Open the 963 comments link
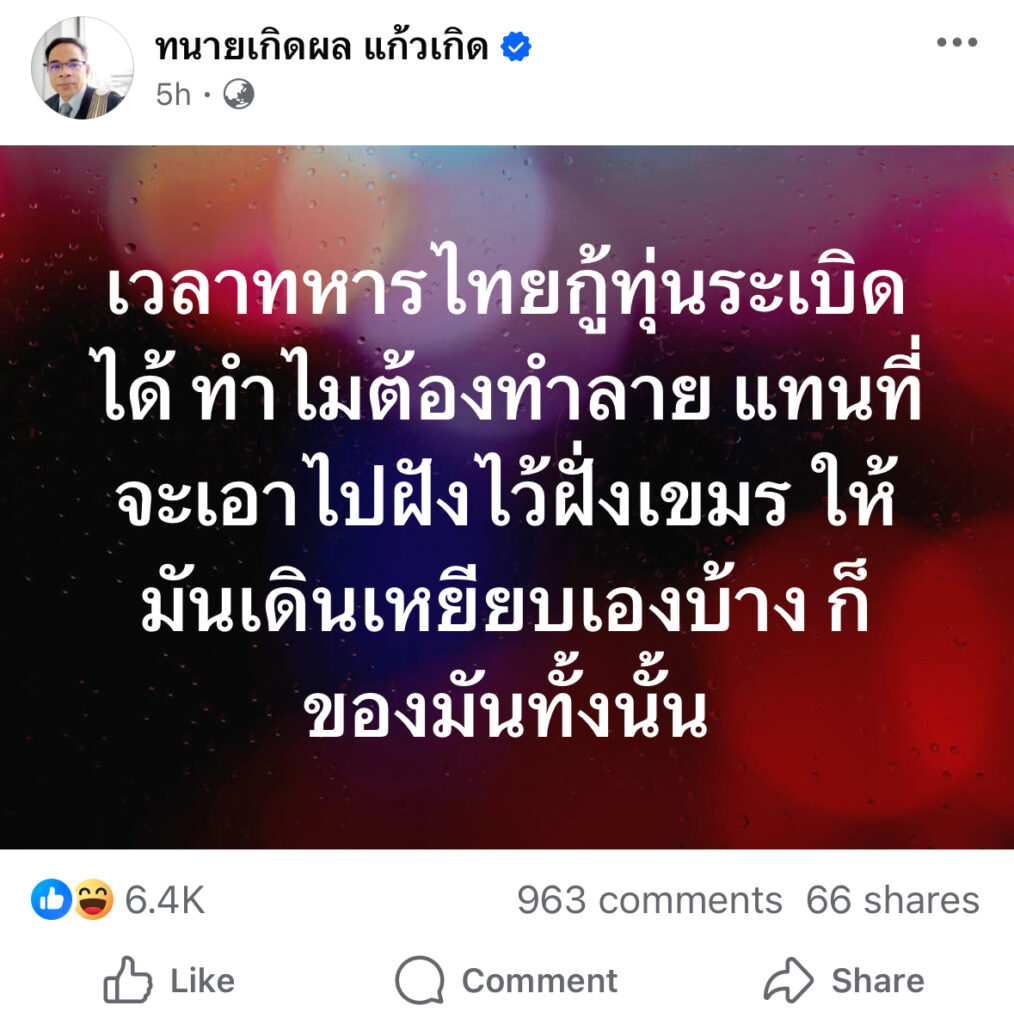This screenshot has width=1014, height=1024. [x=650, y=900]
